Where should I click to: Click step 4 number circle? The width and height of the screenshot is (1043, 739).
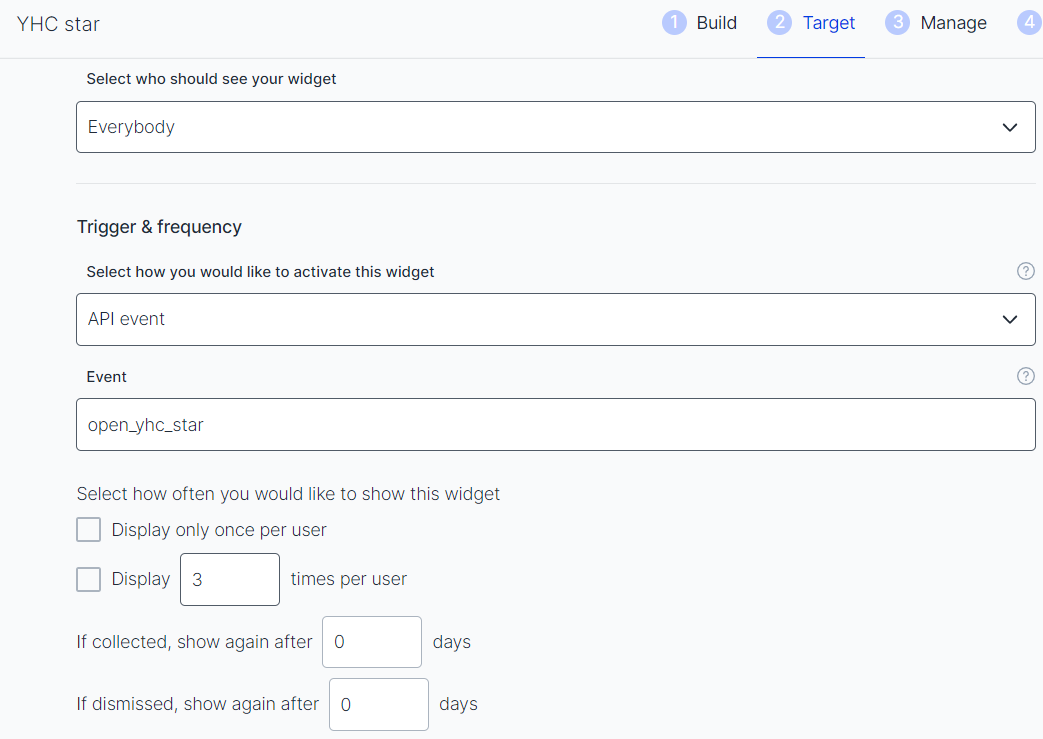tap(1030, 23)
